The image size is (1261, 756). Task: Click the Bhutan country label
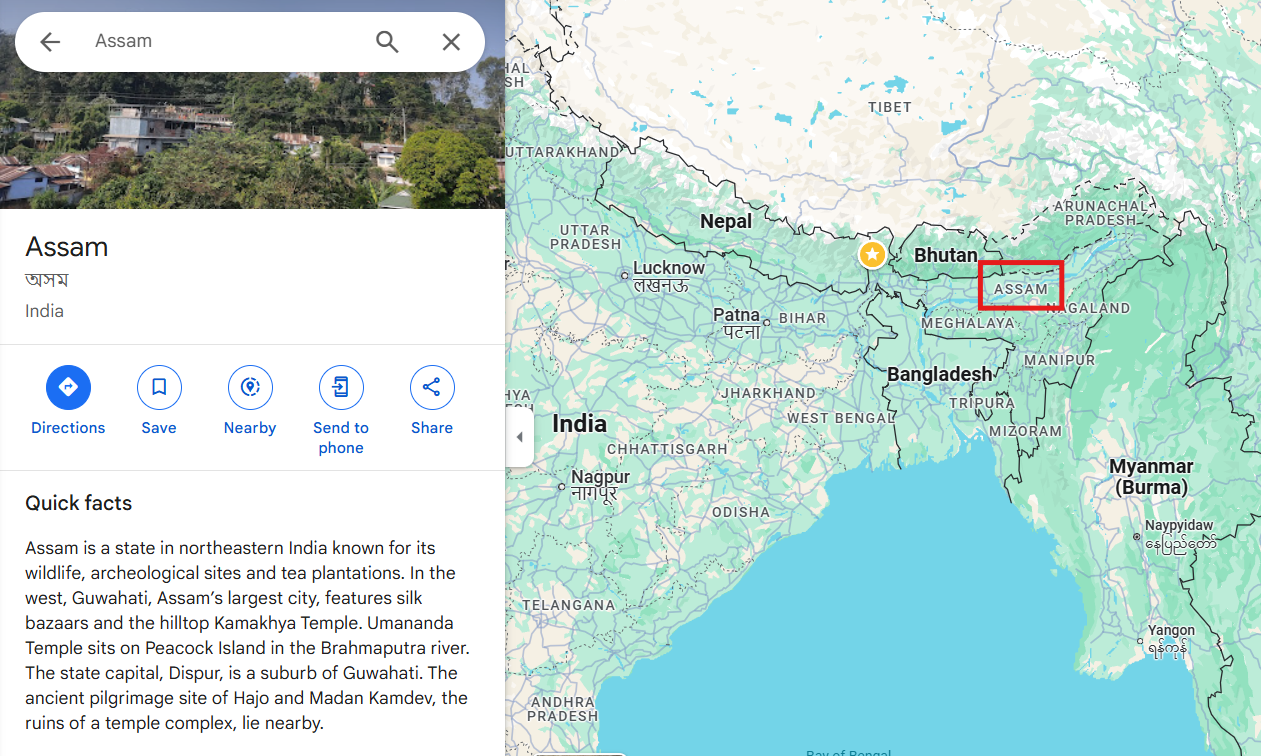click(945, 255)
